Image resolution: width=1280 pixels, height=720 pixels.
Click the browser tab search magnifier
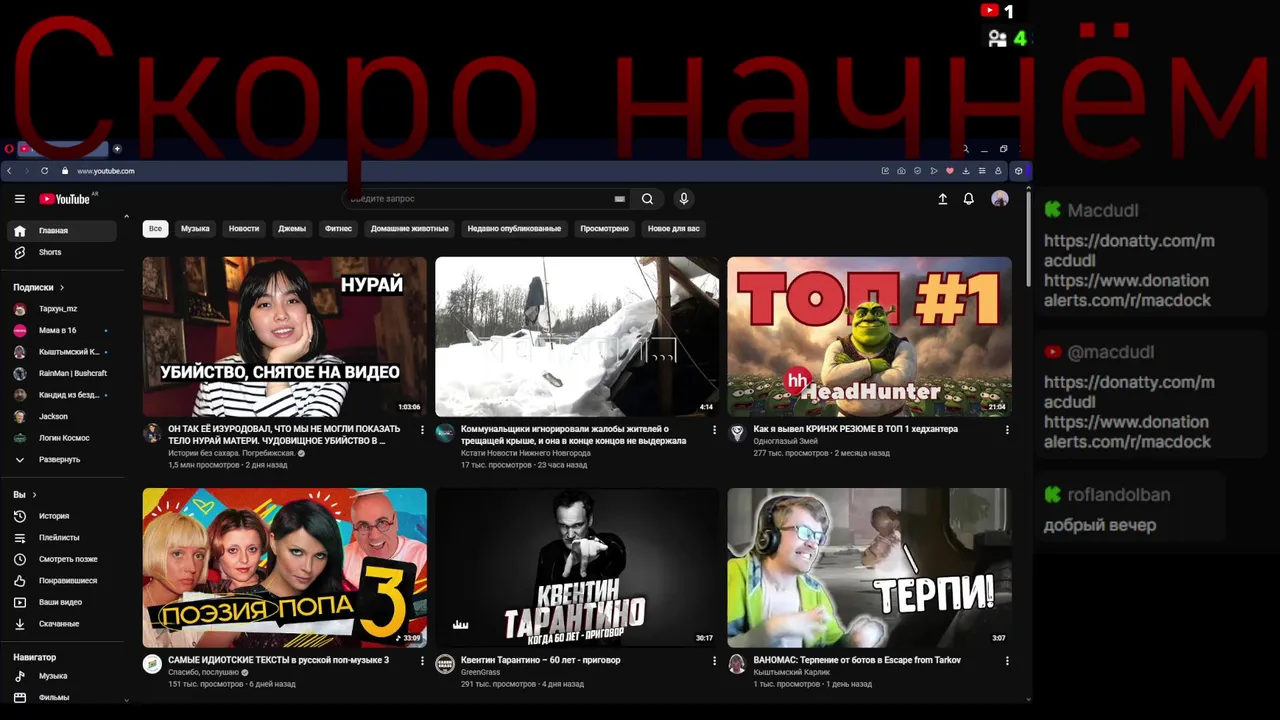pyautogui.click(x=965, y=149)
